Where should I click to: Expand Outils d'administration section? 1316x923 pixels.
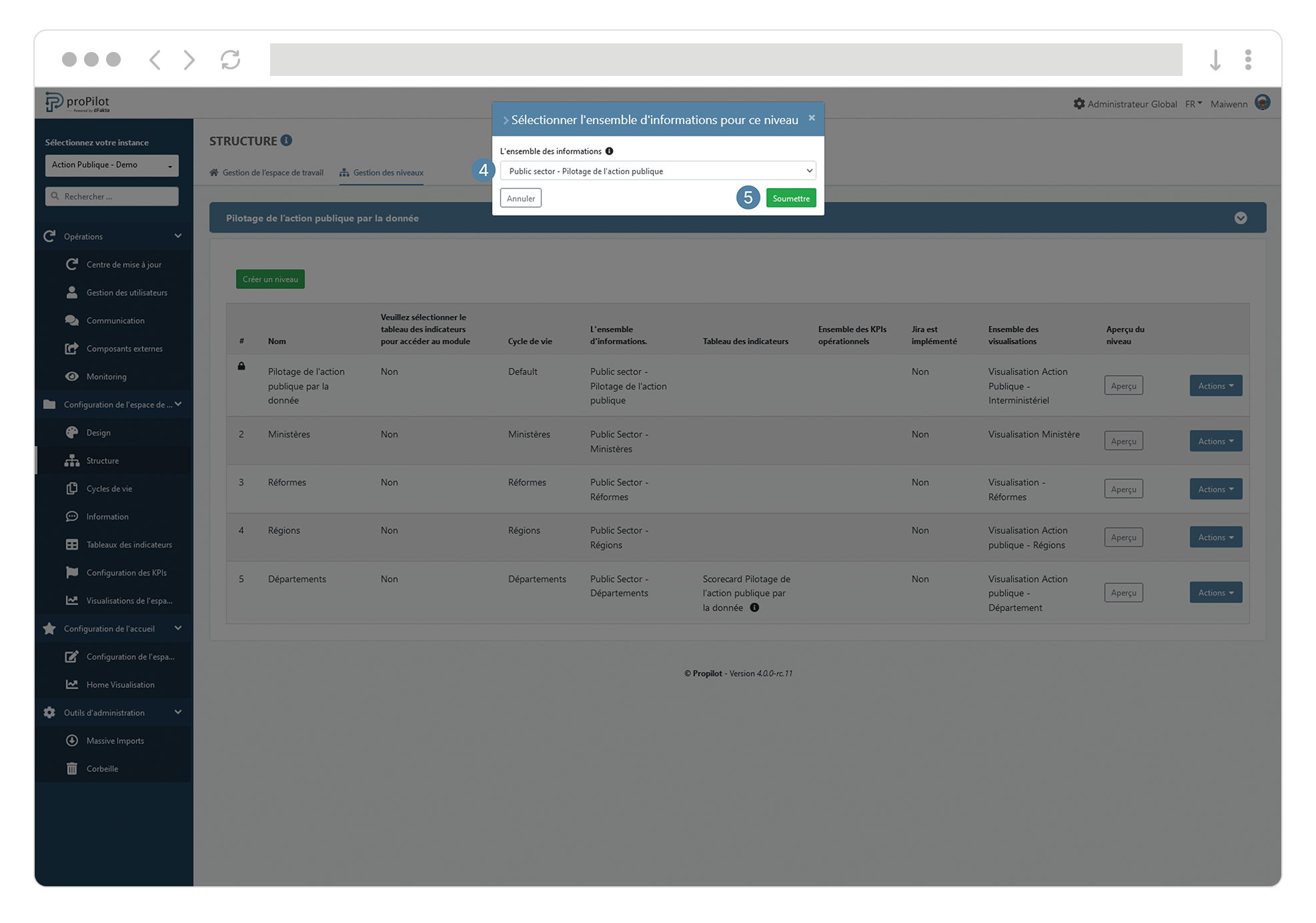[177, 712]
